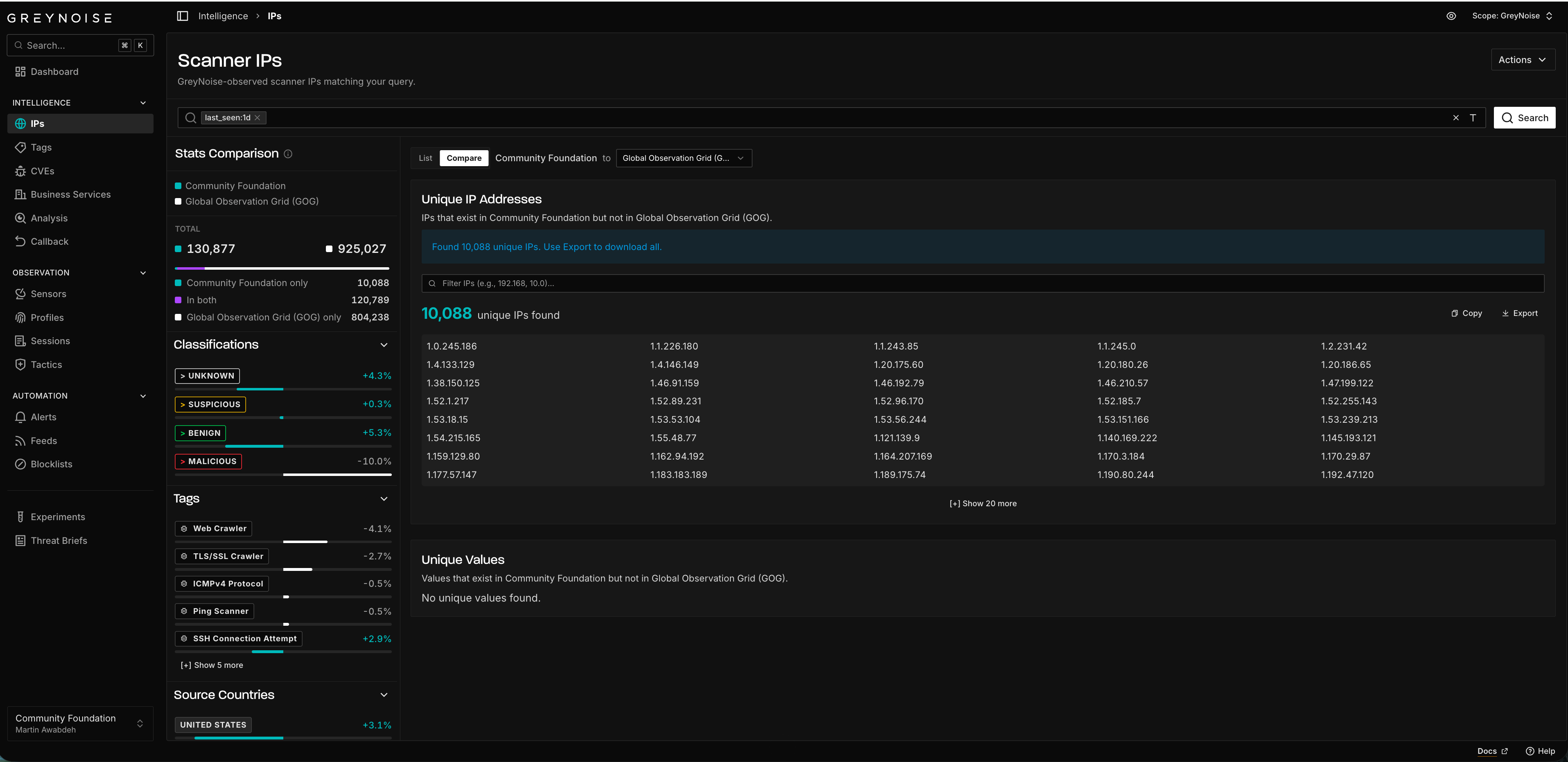Click the Help link
This screenshot has height=762, width=1568.
1541,751
